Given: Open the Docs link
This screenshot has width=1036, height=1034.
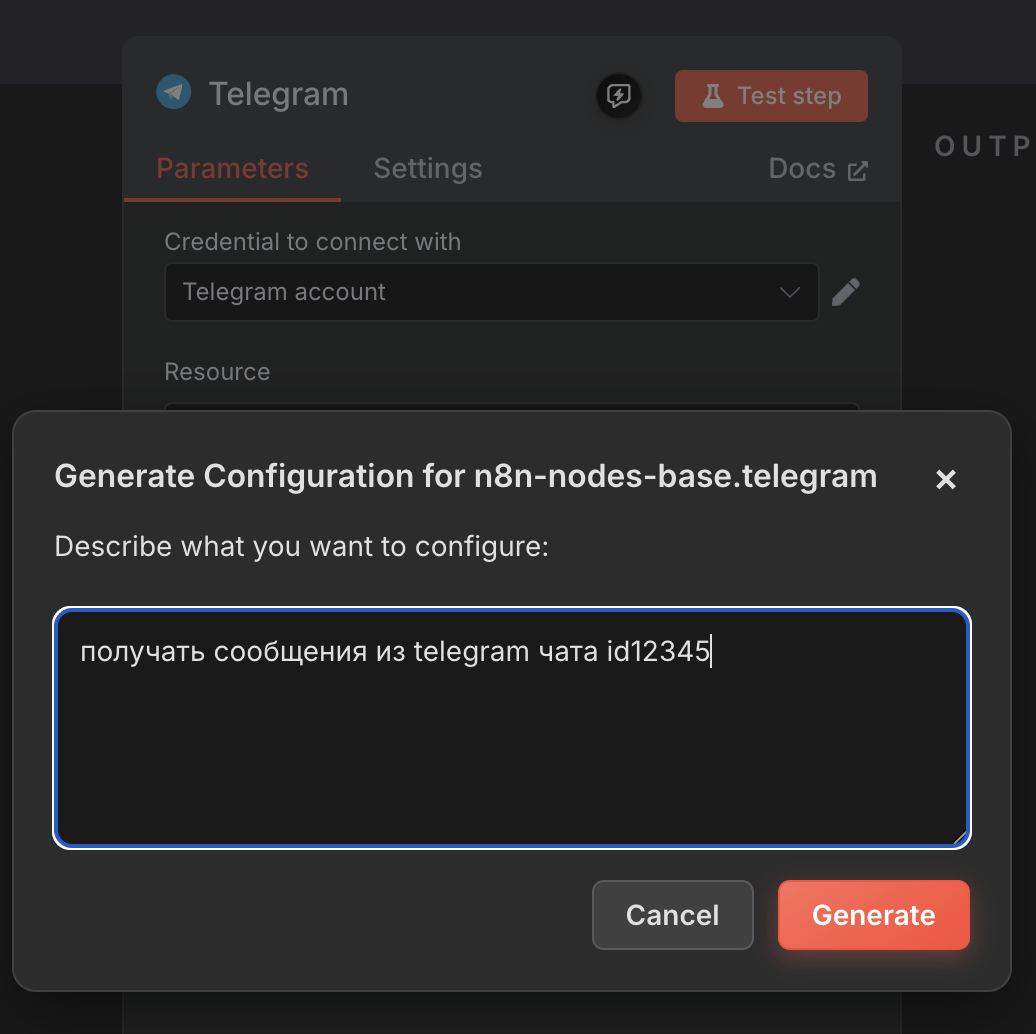Looking at the screenshot, I should 802,169.
